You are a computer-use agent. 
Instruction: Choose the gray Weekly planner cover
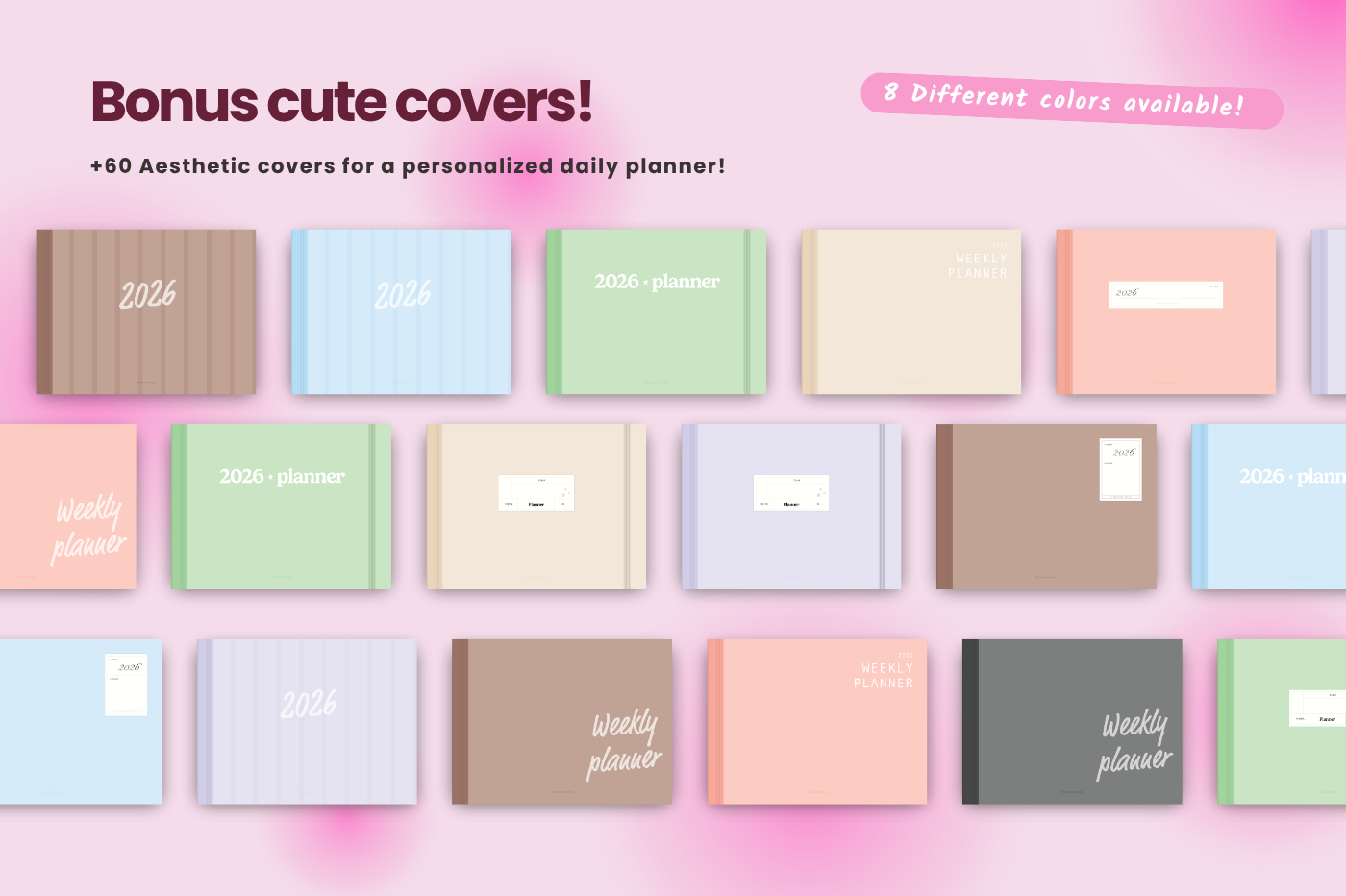pos(1072,722)
